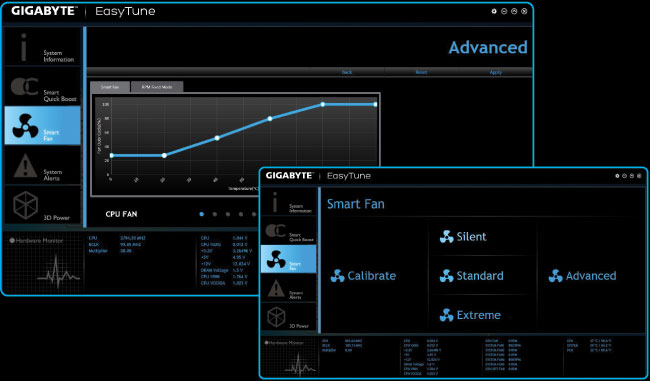650x381 pixels.
Task: Select the second fan page dot
Action: (215, 214)
